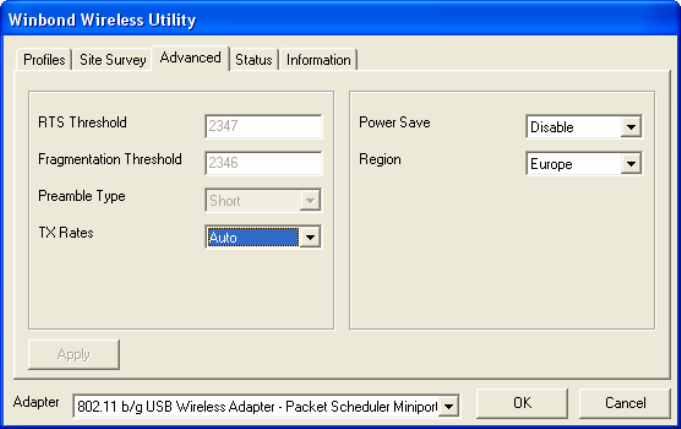This screenshot has height=429, width=681.
Task: Click the Region label
Action: click(x=380, y=160)
